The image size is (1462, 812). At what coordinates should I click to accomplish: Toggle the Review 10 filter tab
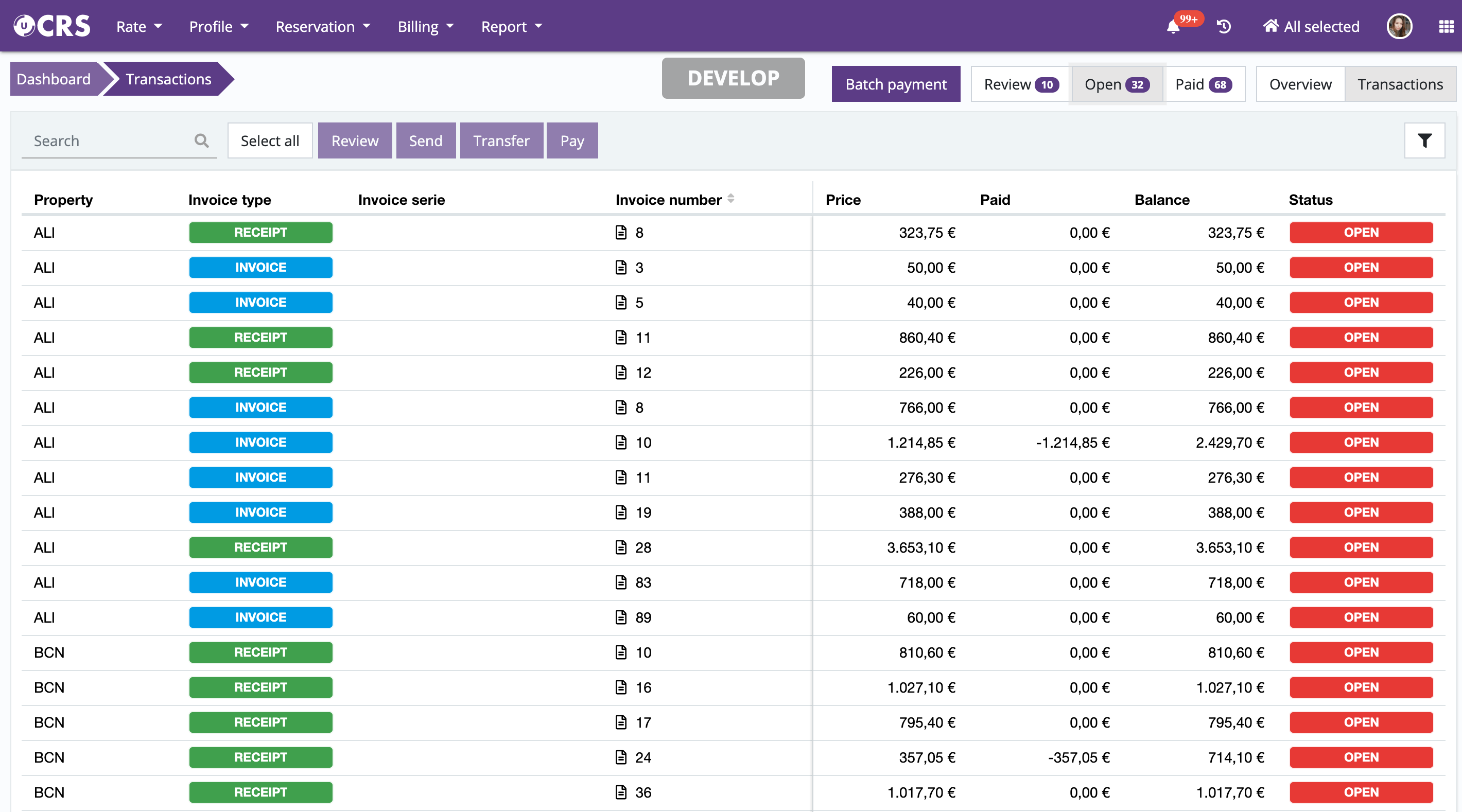coord(1020,84)
